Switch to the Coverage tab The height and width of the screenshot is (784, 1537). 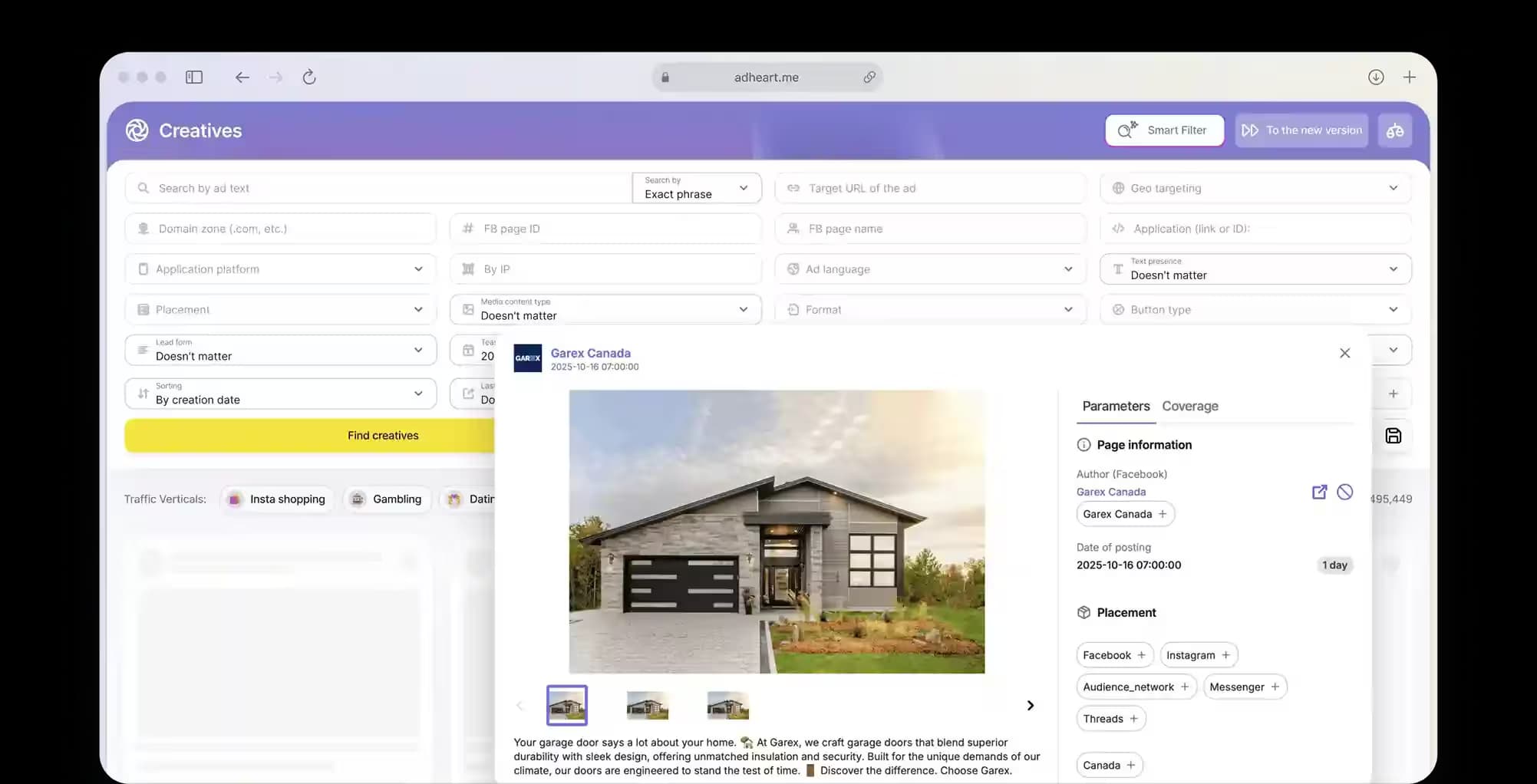click(x=1190, y=406)
